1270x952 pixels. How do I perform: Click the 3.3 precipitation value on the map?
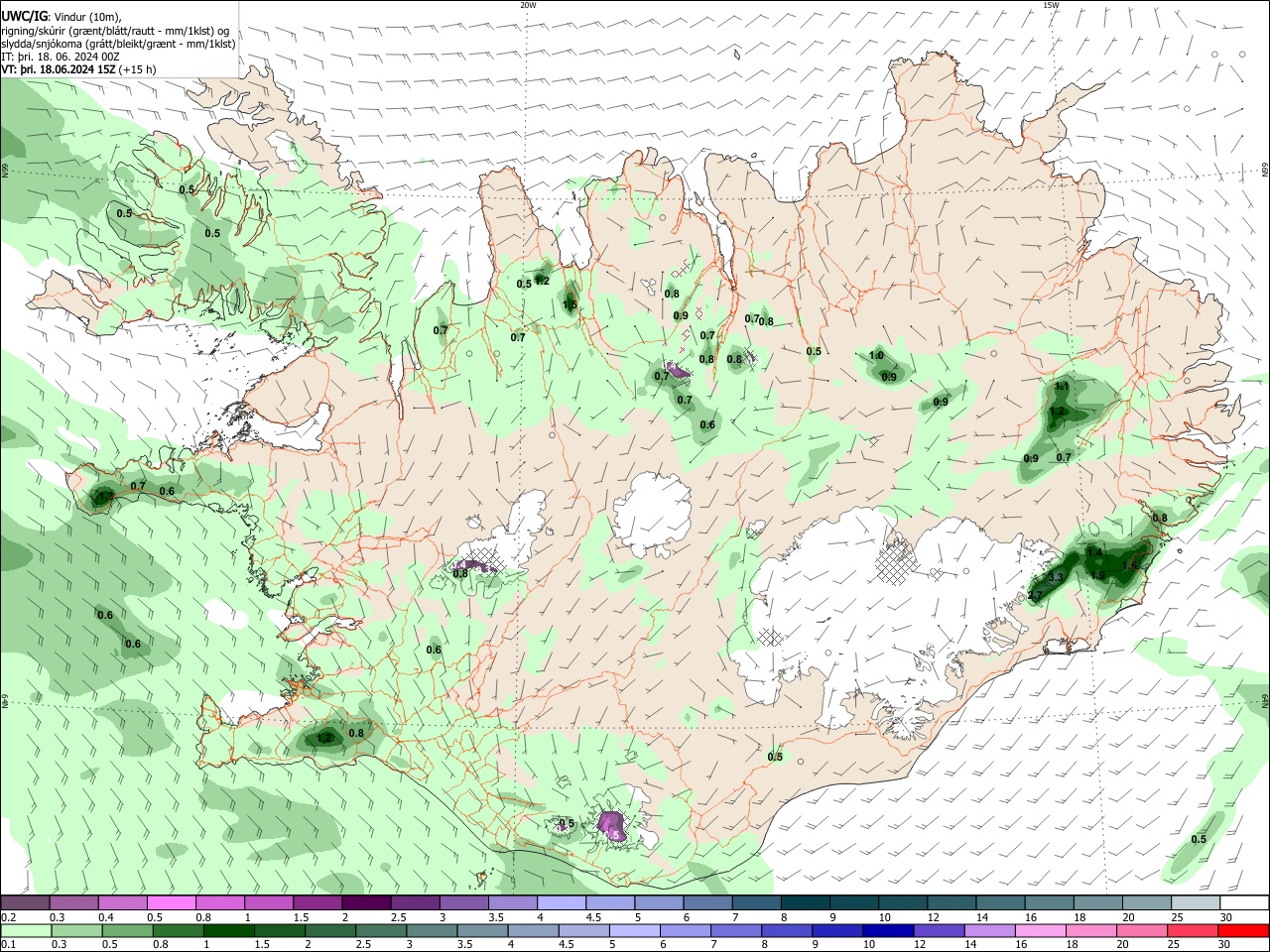pyautogui.click(x=1056, y=577)
